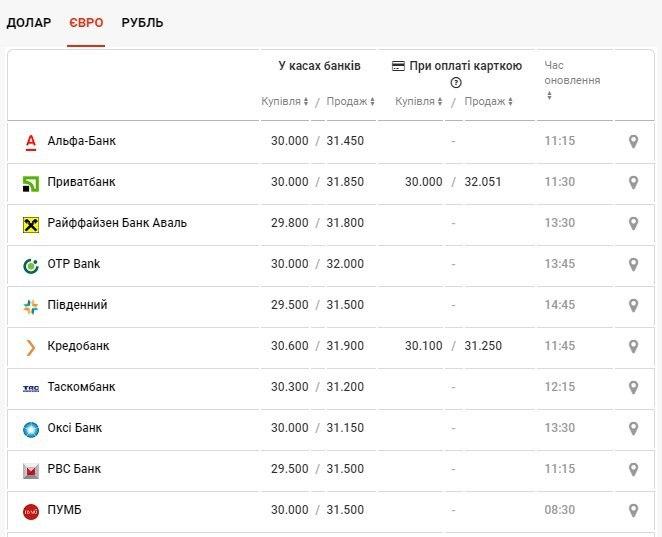Click the При оплаті карткою header
Screen dimensions: 662x537
[x=457, y=66]
